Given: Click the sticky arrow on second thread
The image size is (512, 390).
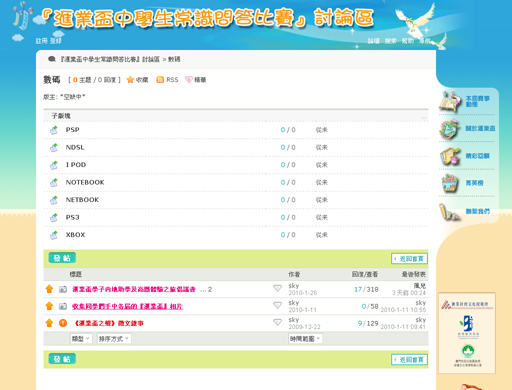Looking at the screenshot, I should (49, 306).
